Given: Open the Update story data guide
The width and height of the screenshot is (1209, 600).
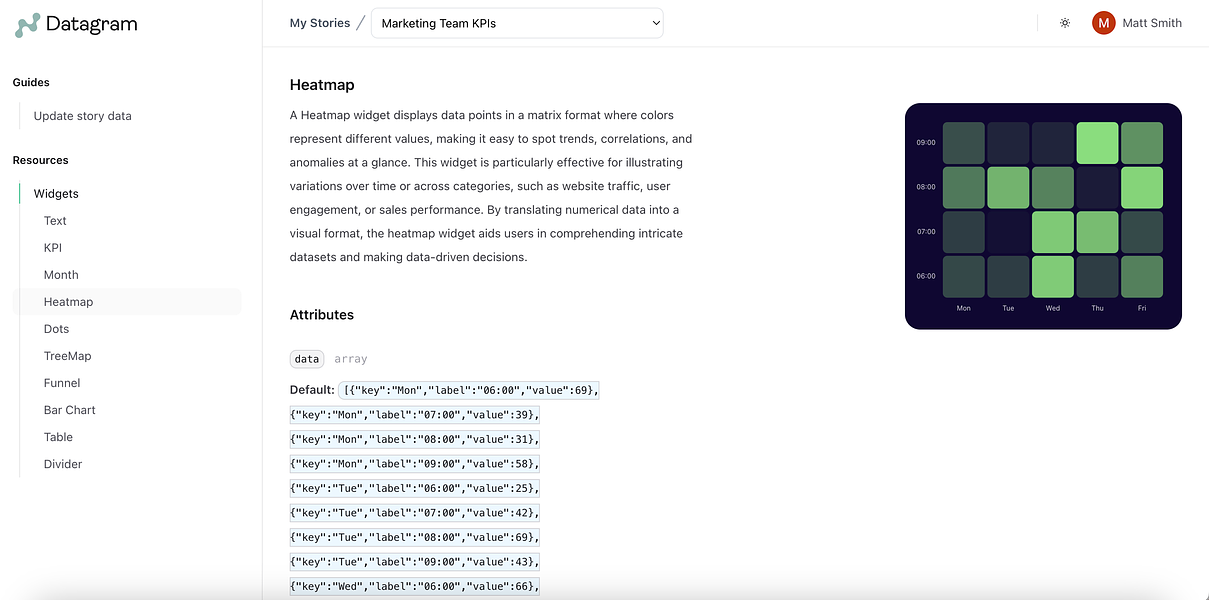Looking at the screenshot, I should tap(83, 116).
